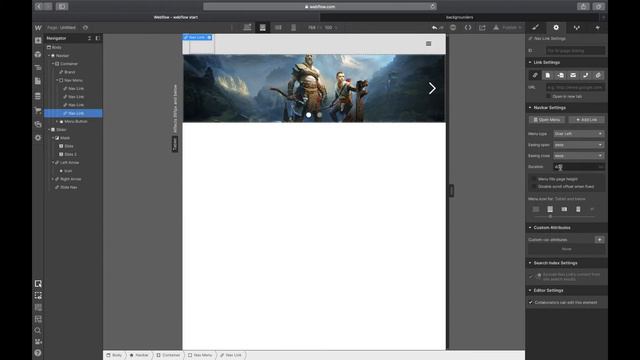
Task: Click the undo arrow in top toolbar
Action: [434, 28]
